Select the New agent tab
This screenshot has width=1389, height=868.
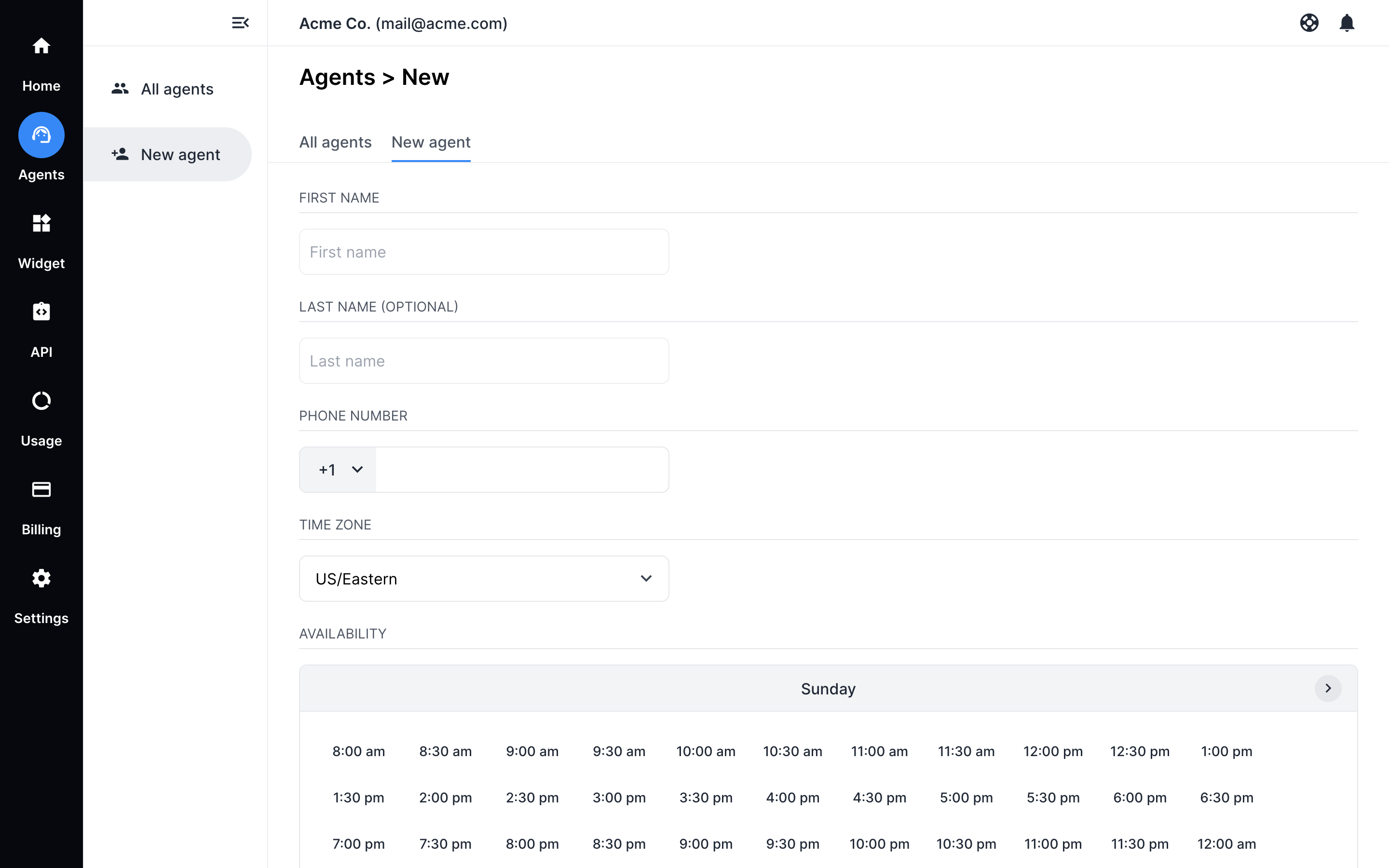click(x=431, y=142)
